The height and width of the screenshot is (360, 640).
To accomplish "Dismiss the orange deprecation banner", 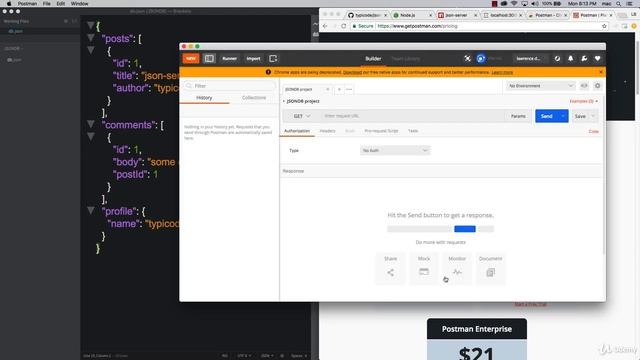I will [600, 72].
